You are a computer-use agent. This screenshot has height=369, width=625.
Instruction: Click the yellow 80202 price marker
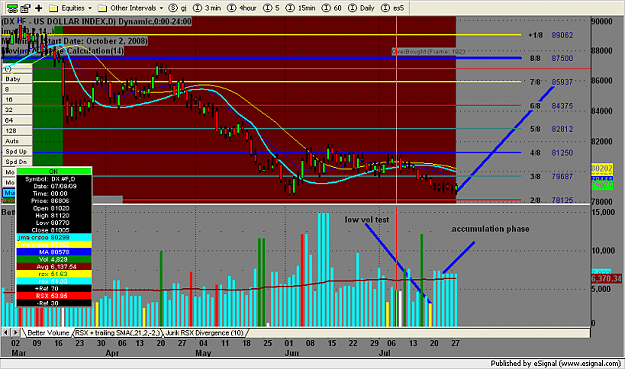(x=601, y=169)
